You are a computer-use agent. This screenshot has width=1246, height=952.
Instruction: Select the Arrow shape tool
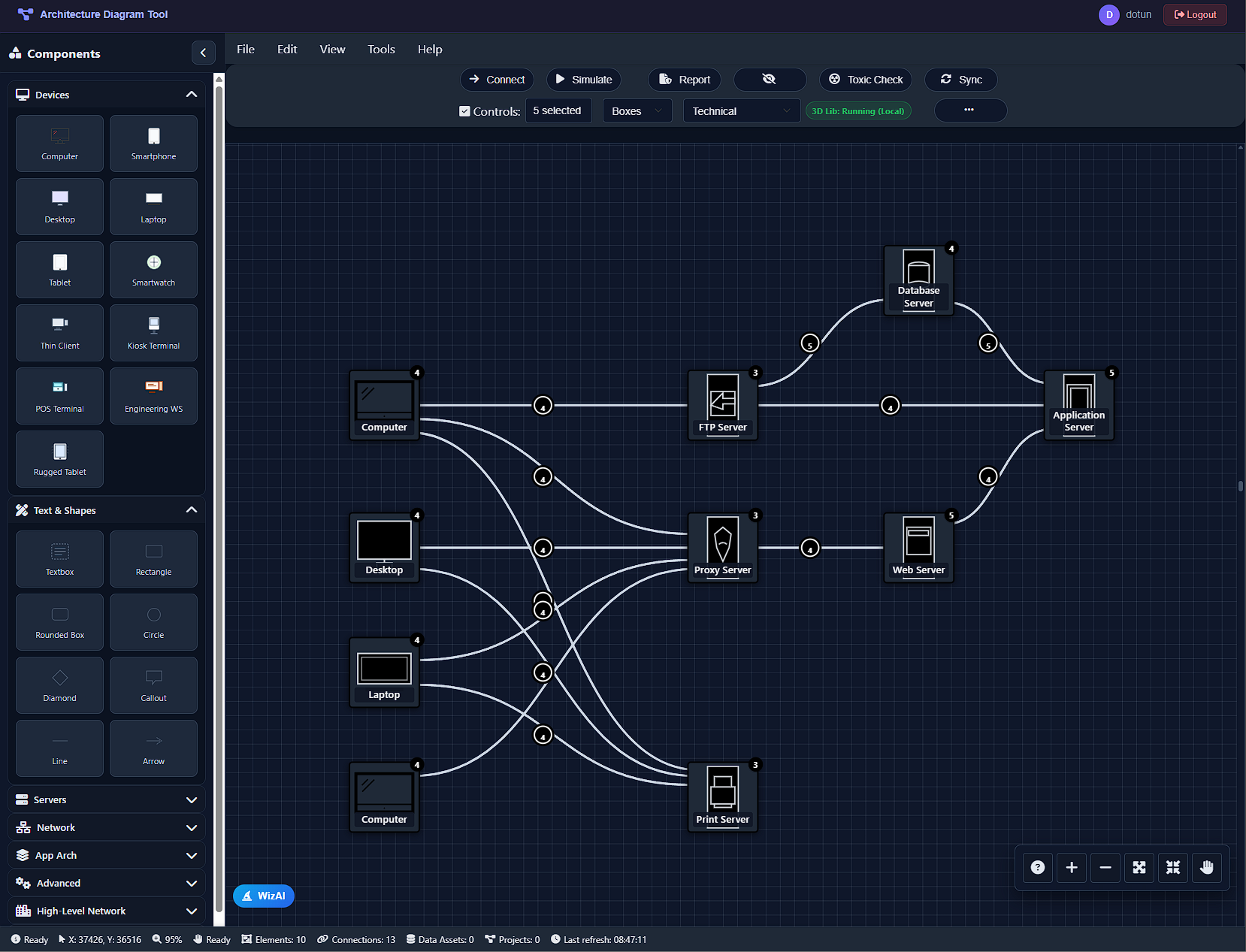(153, 748)
